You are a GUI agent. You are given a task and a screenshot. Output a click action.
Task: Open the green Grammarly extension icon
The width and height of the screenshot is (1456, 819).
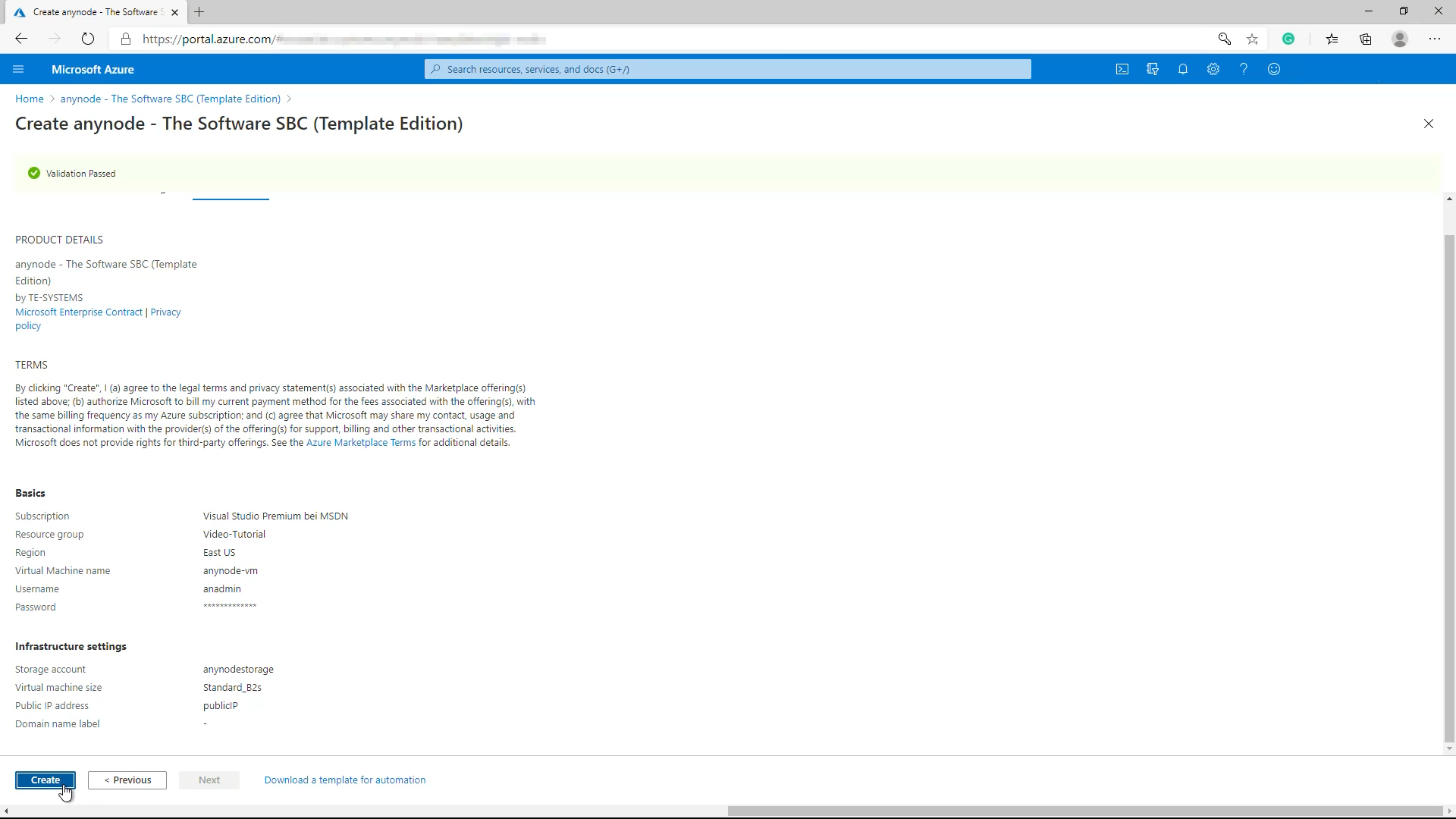point(1288,39)
